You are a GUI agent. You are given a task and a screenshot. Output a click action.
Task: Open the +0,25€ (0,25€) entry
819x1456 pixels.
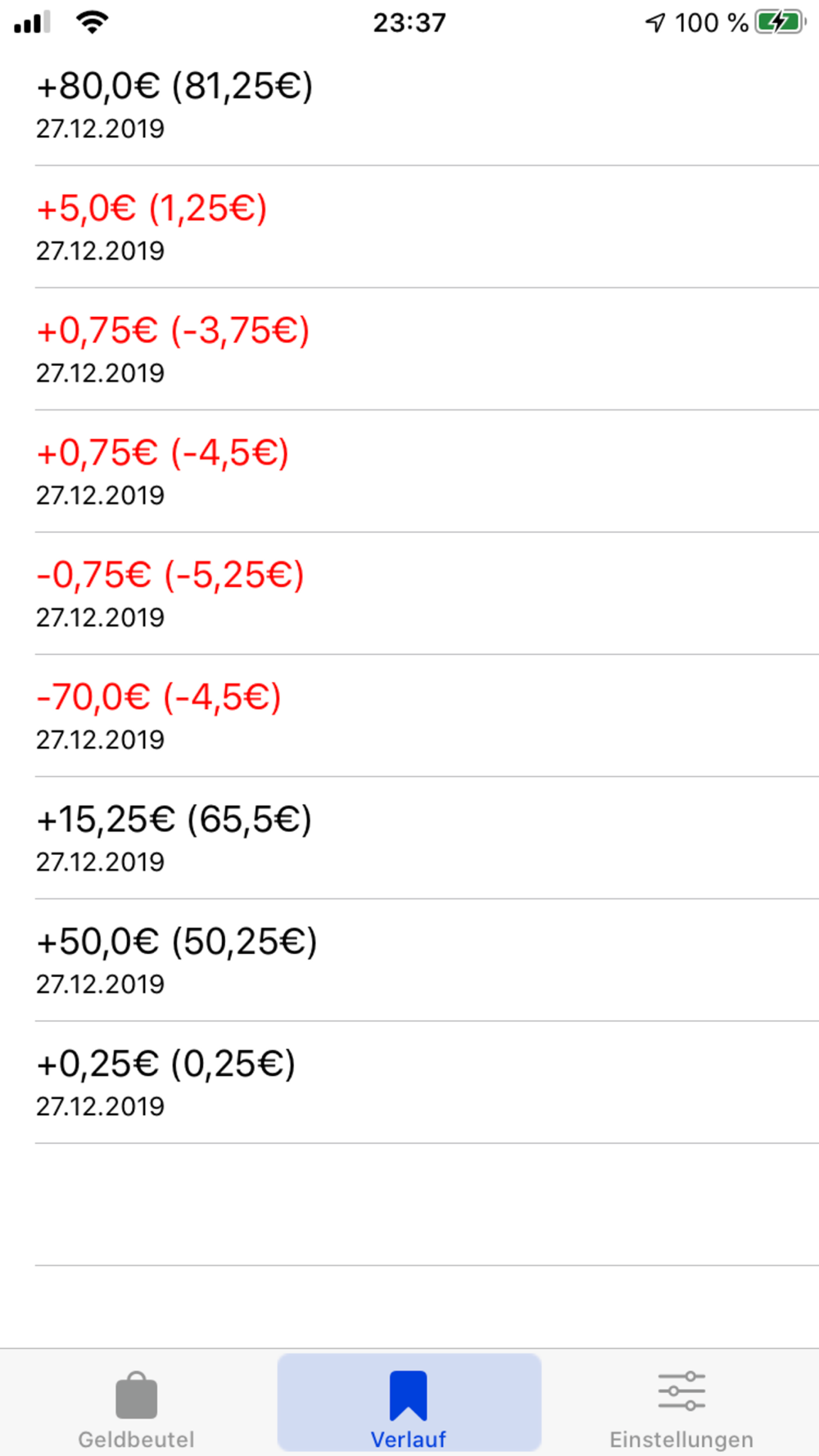click(165, 1064)
